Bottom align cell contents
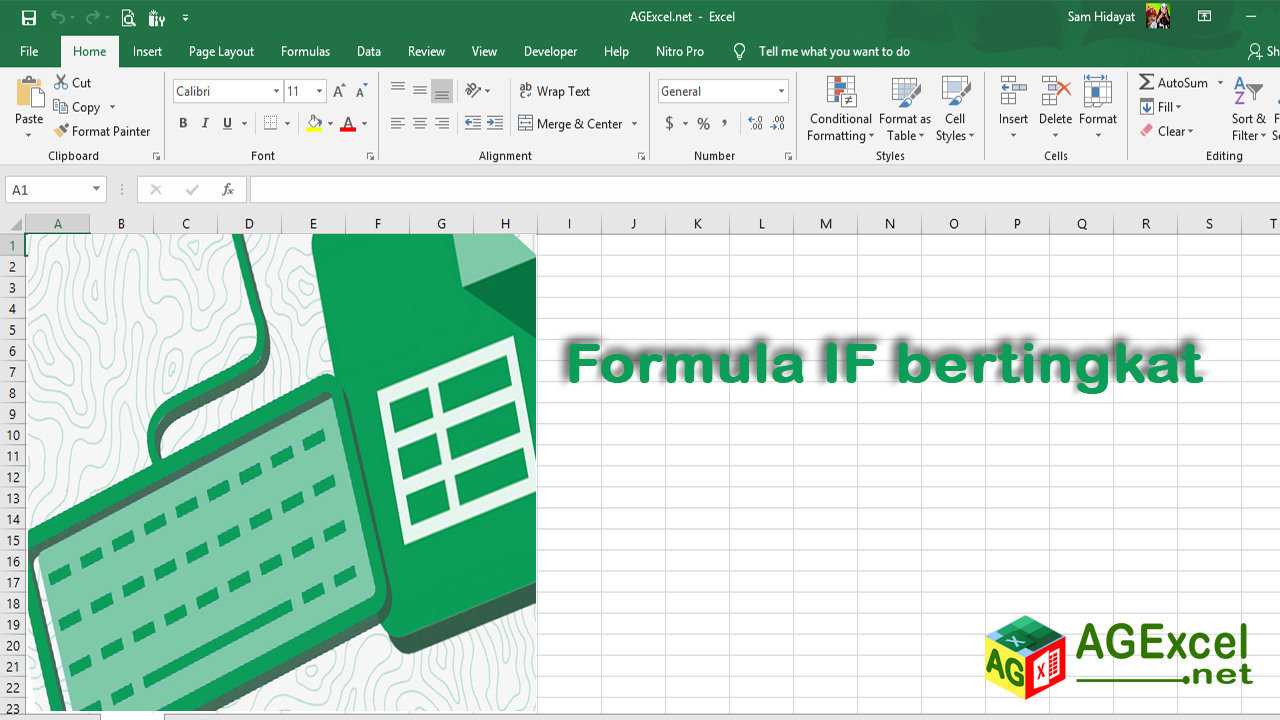This screenshot has height=720, width=1280. pos(442,90)
